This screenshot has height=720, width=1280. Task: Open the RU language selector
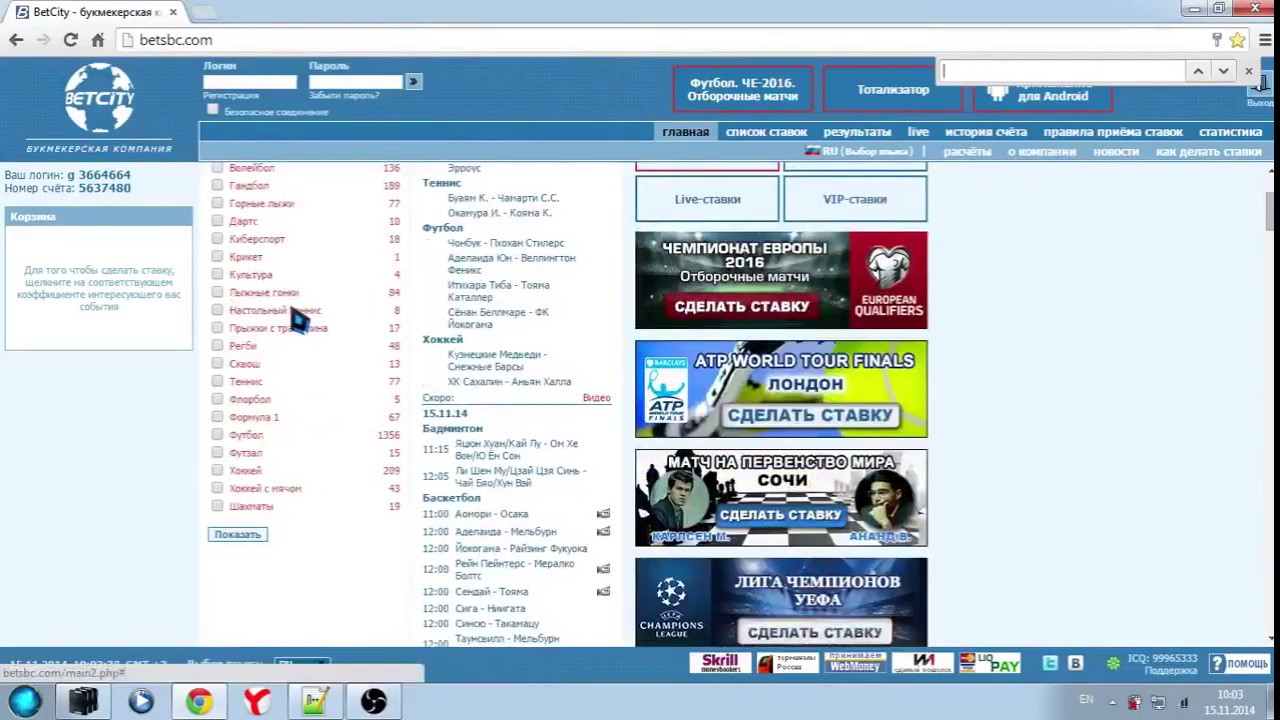point(859,152)
